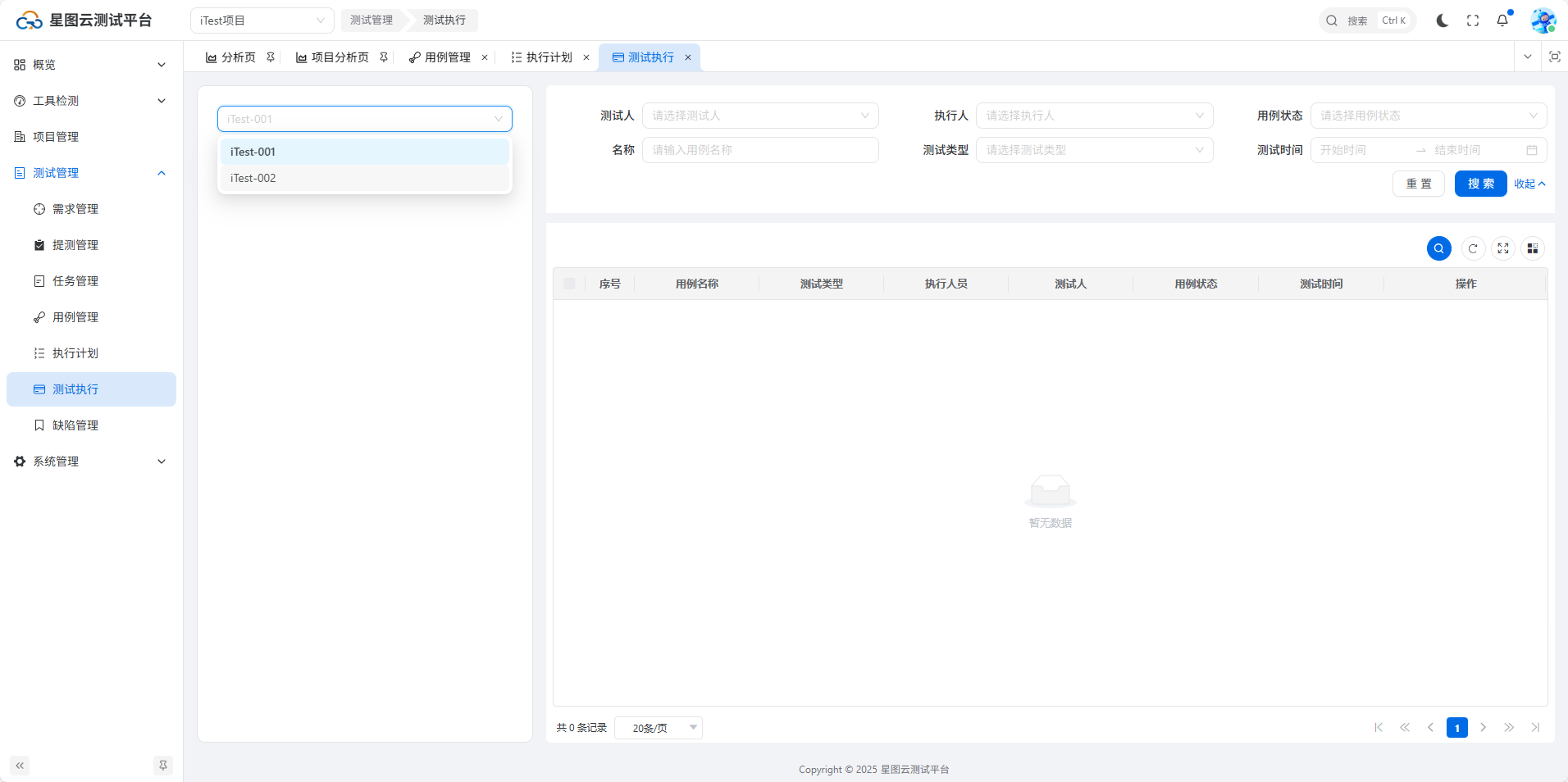Click the round blue table search icon
Screen dimensions: 1568x782
pos(1438,248)
